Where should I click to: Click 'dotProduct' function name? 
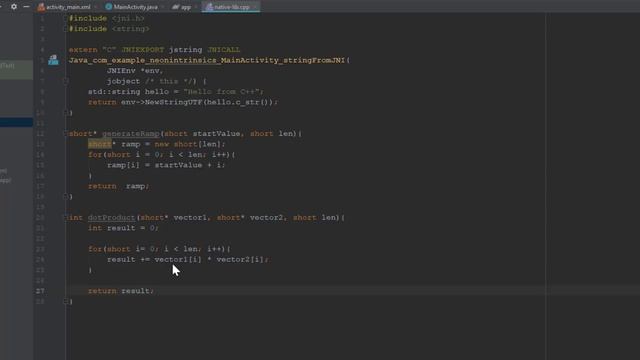[x=111, y=218]
